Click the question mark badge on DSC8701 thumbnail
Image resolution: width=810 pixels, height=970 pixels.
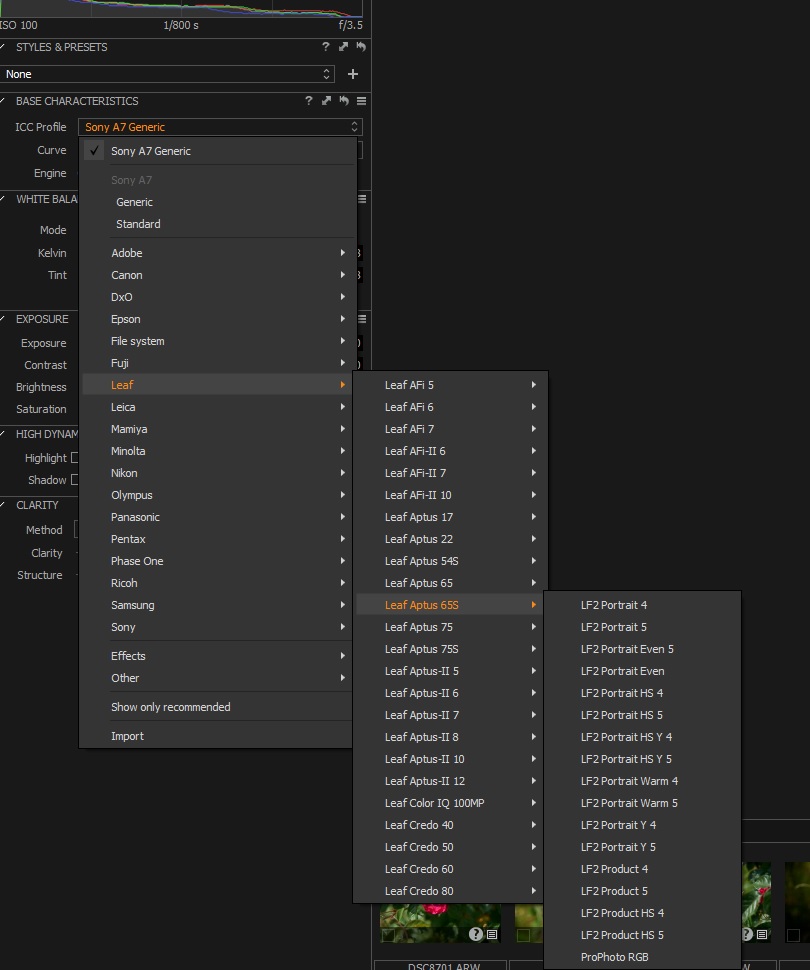coord(476,934)
